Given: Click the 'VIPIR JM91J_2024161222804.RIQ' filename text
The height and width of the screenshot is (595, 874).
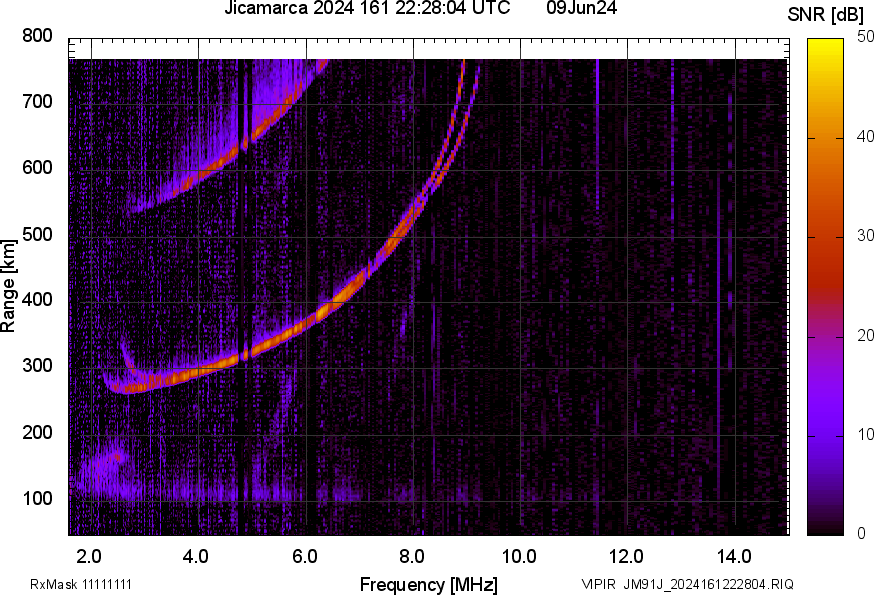Looking at the screenshot, I should pos(687,584).
